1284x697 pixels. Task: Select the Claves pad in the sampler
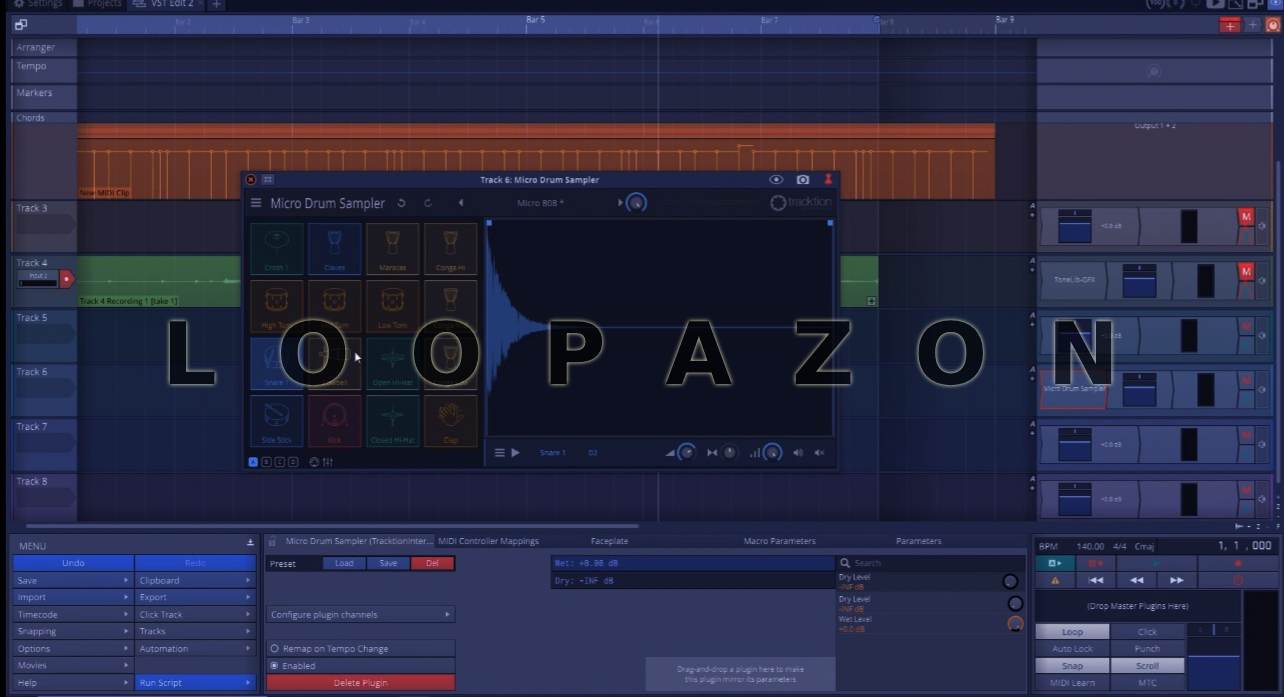click(334, 248)
